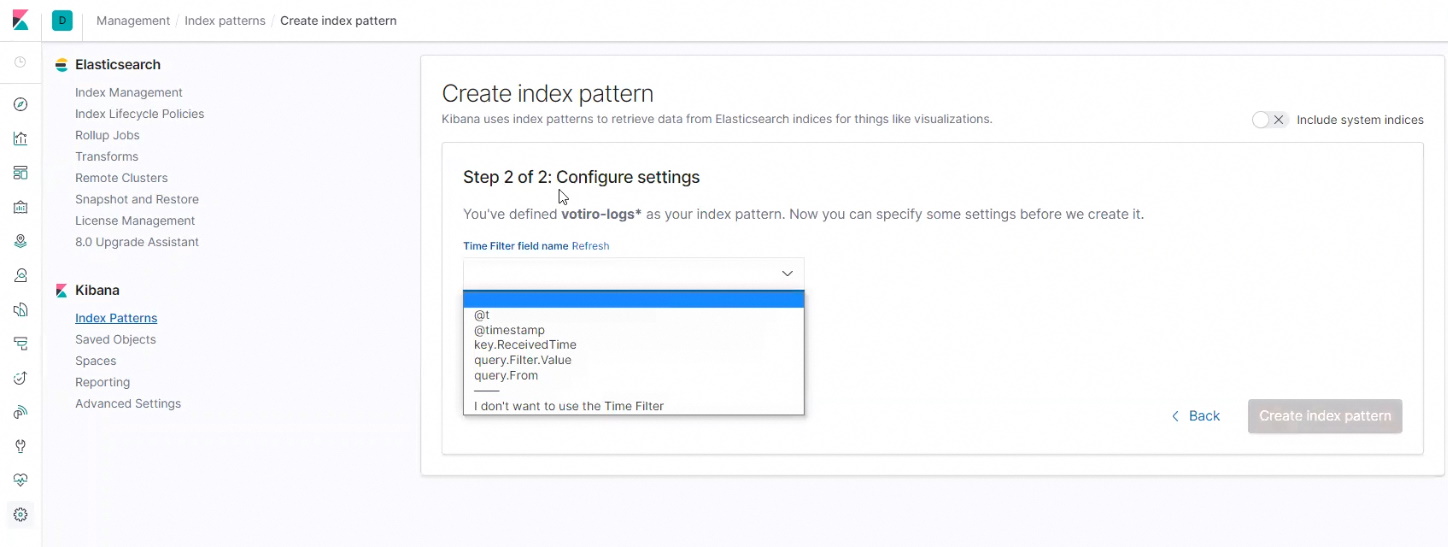Click Create index pattern button
This screenshot has height=547, width=1448.
[x=1325, y=416]
